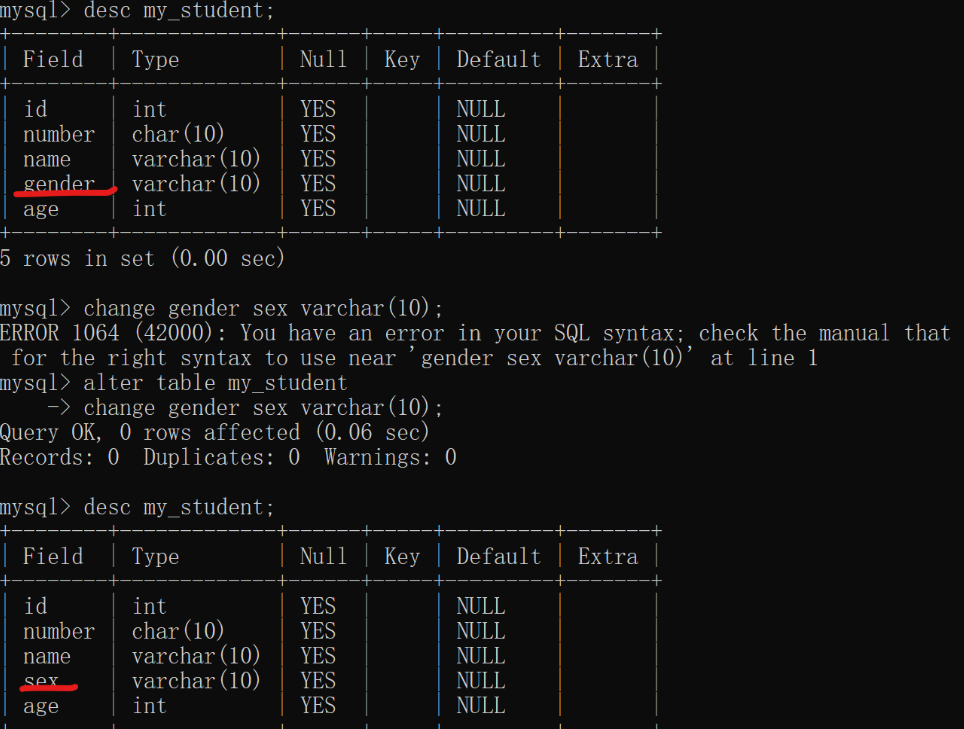Click the underlined 'sex' field in second table
The width and height of the screenshot is (964, 729).
[41, 681]
